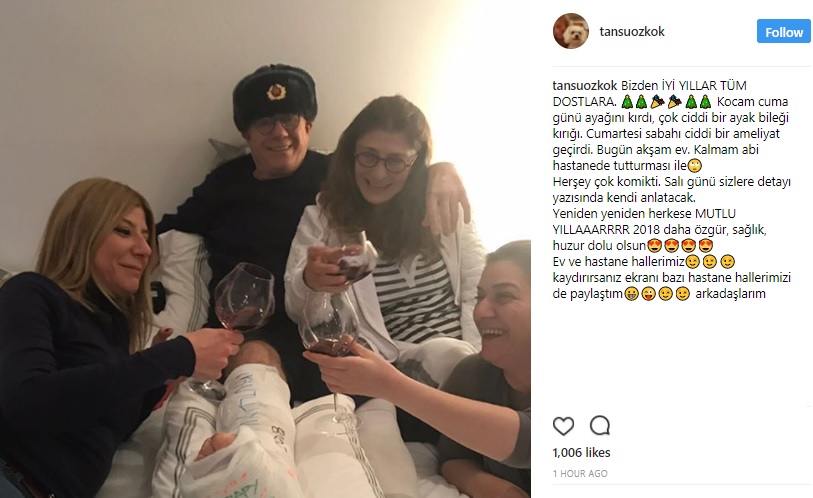Viewport: 813px width, 498px height.
Task: Open comments via the speech bubble icon
Action: (600, 426)
